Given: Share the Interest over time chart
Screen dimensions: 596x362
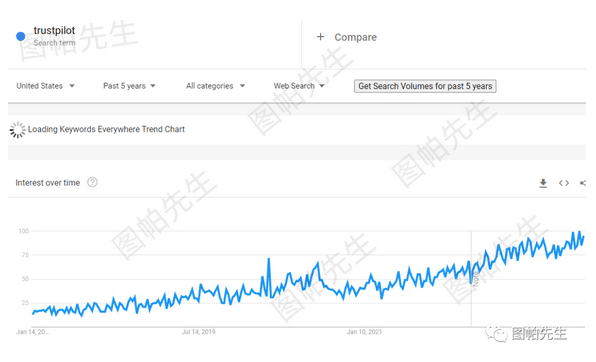Looking at the screenshot, I should click(x=583, y=183).
